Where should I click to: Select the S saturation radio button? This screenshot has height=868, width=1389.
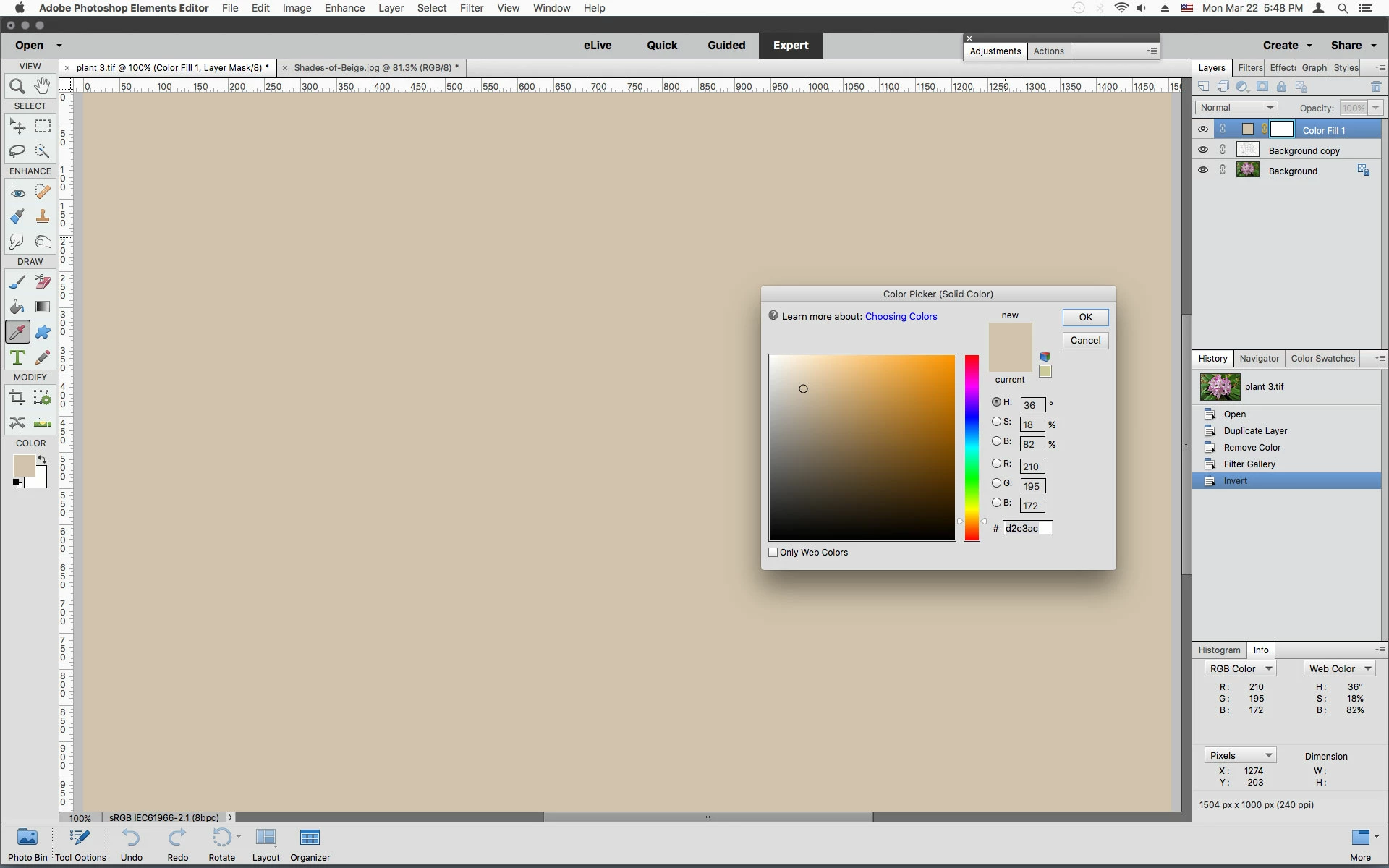pyautogui.click(x=996, y=422)
